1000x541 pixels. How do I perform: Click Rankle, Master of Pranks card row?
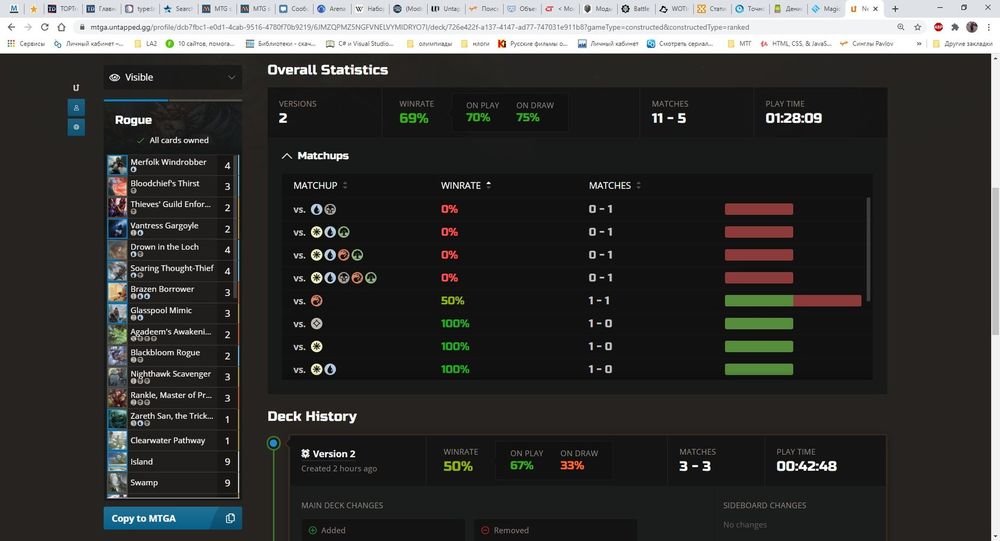coord(172,398)
